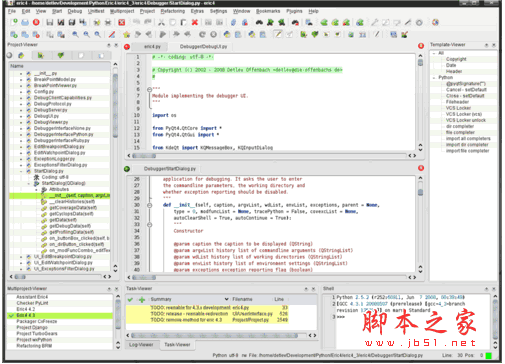Open the Plugins menu
Image resolution: width=505 pixels, height=364 pixels.
[x=294, y=11]
